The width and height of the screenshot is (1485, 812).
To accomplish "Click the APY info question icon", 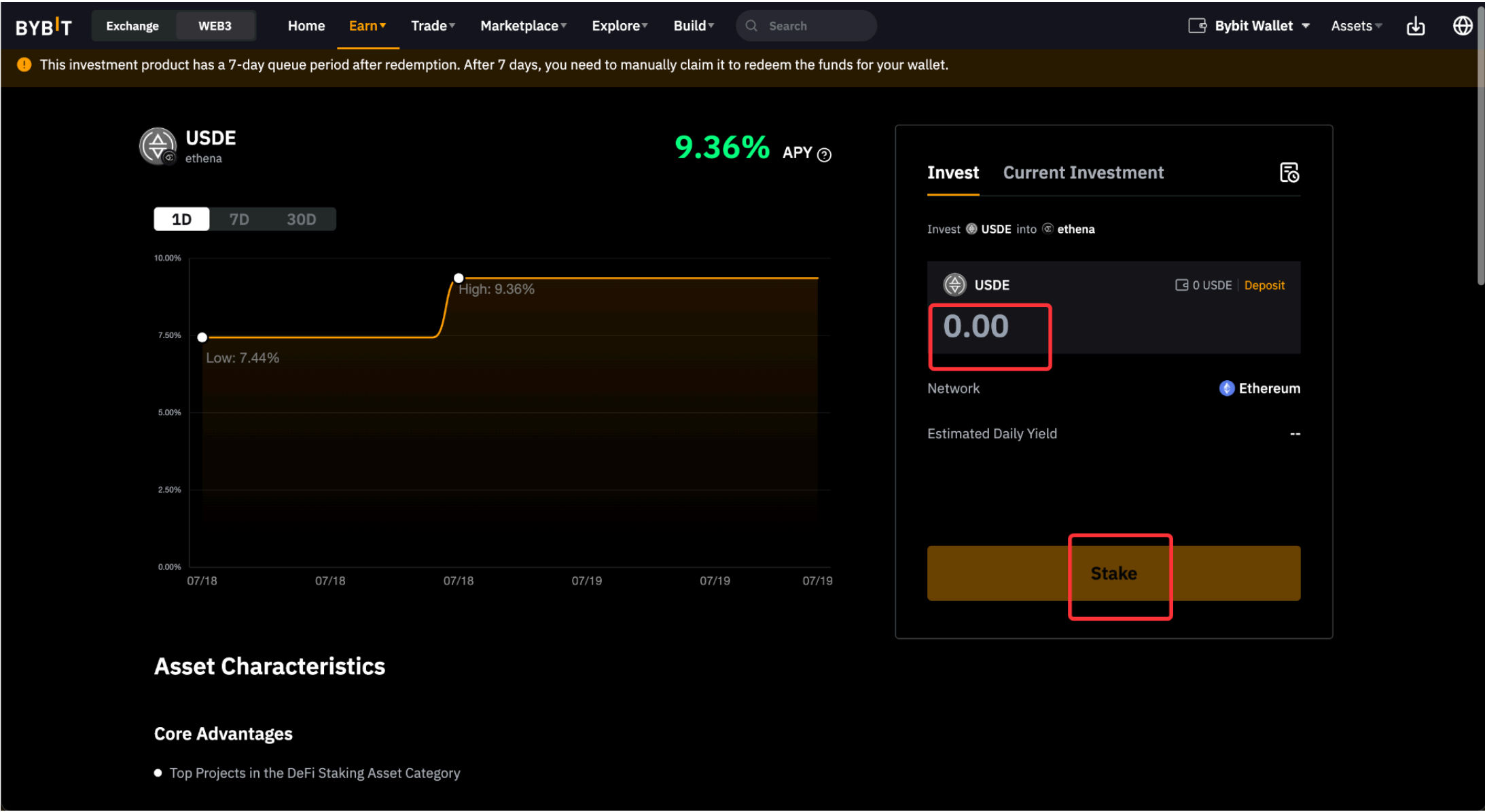I will pos(824,155).
